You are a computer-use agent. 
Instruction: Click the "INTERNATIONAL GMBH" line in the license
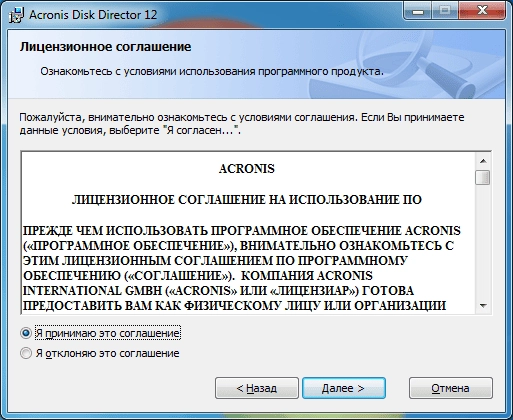point(218,291)
